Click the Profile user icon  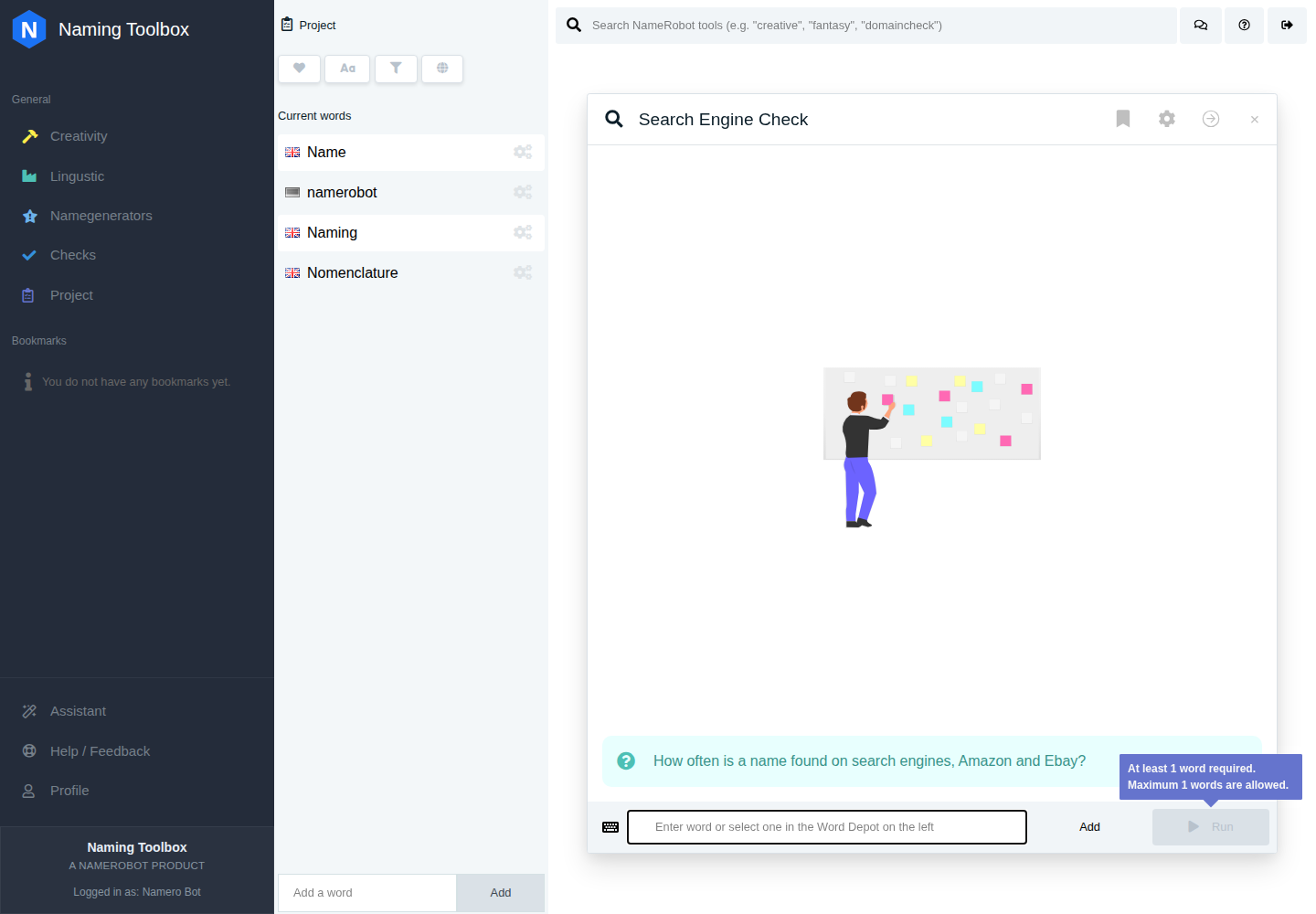click(29, 791)
